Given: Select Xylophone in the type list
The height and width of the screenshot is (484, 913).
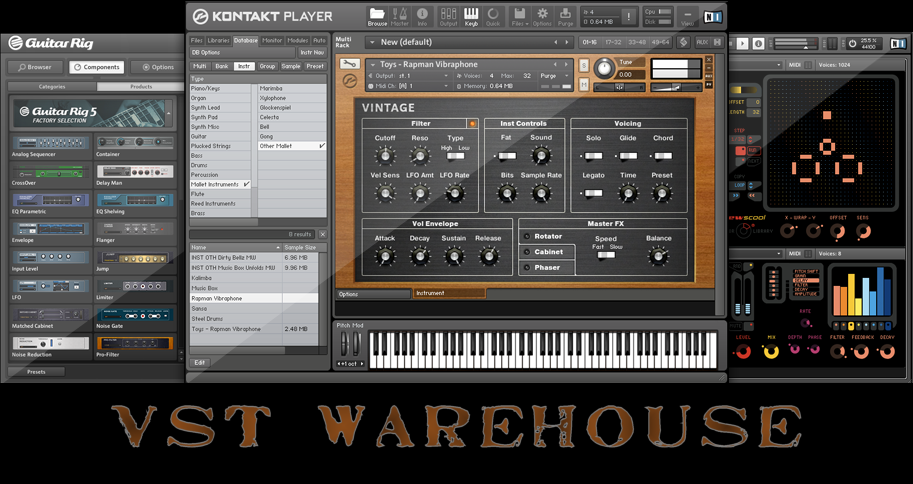Looking at the screenshot, I should [x=292, y=98].
